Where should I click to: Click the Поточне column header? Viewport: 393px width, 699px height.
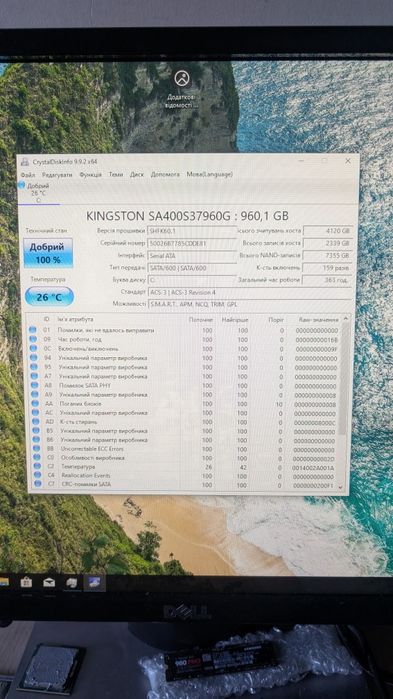(x=201, y=320)
